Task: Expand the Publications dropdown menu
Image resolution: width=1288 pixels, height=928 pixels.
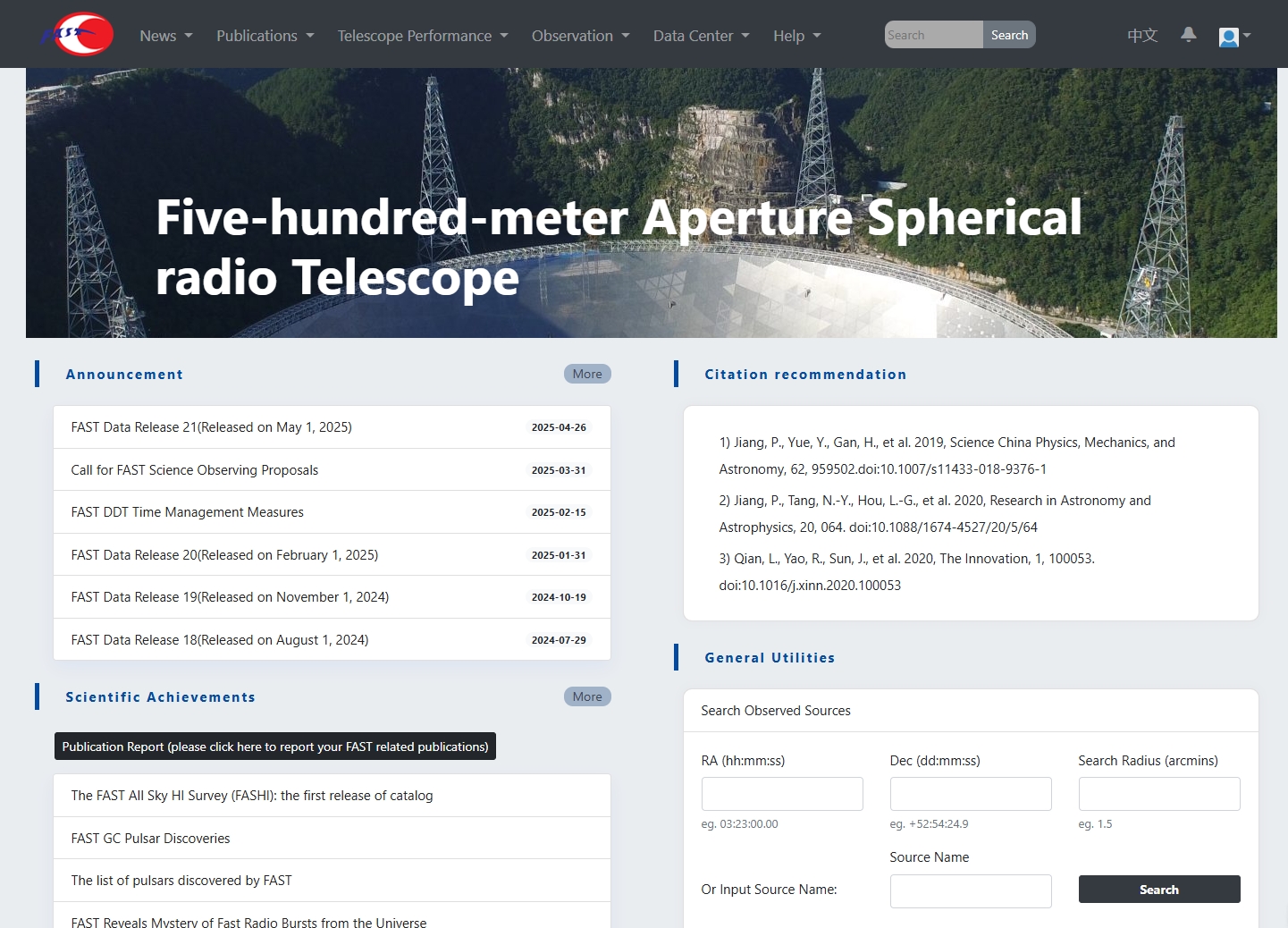Action: 265,36
